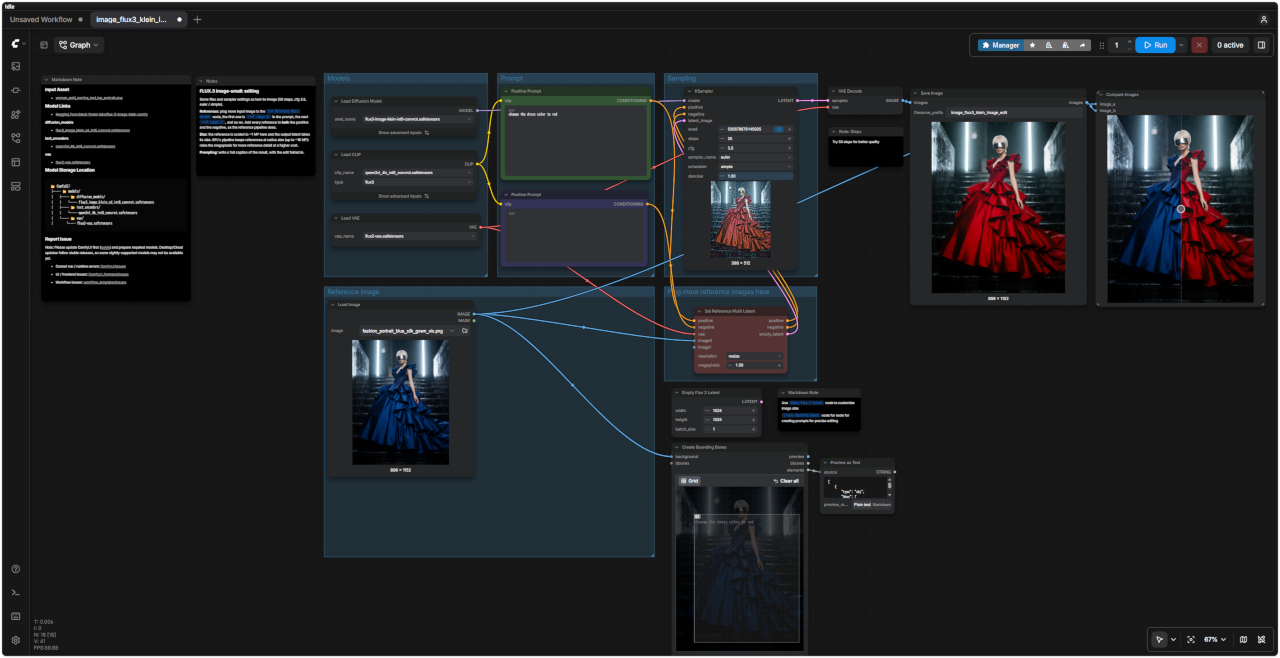Open the Run options dropdown arrow
The image size is (1280, 658).
(x=1181, y=45)
